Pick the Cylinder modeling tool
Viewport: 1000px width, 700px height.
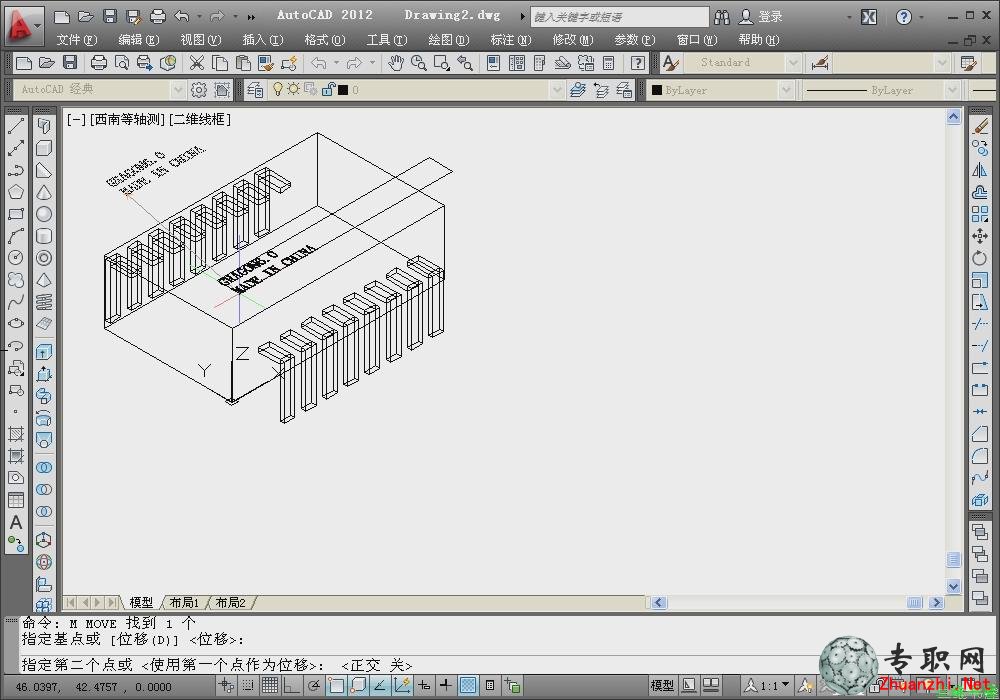pyautogui.click(x=44, y=236)
